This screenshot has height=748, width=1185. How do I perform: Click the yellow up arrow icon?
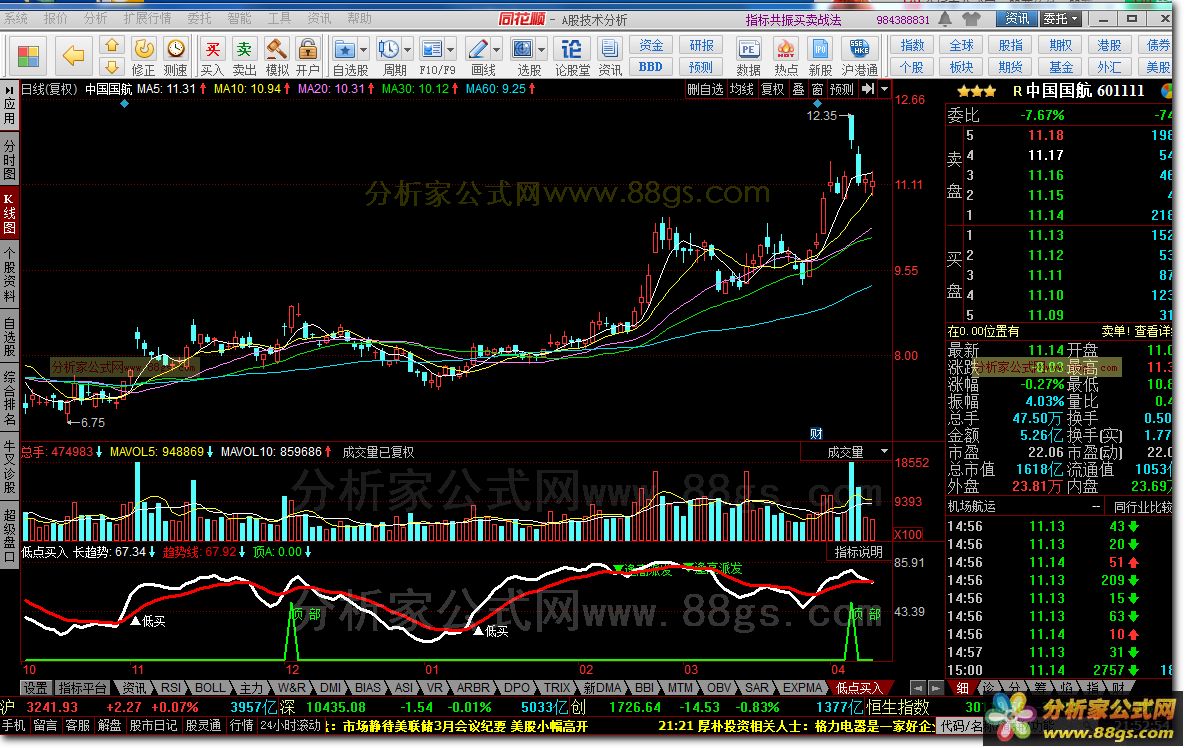tap(112, 46)
